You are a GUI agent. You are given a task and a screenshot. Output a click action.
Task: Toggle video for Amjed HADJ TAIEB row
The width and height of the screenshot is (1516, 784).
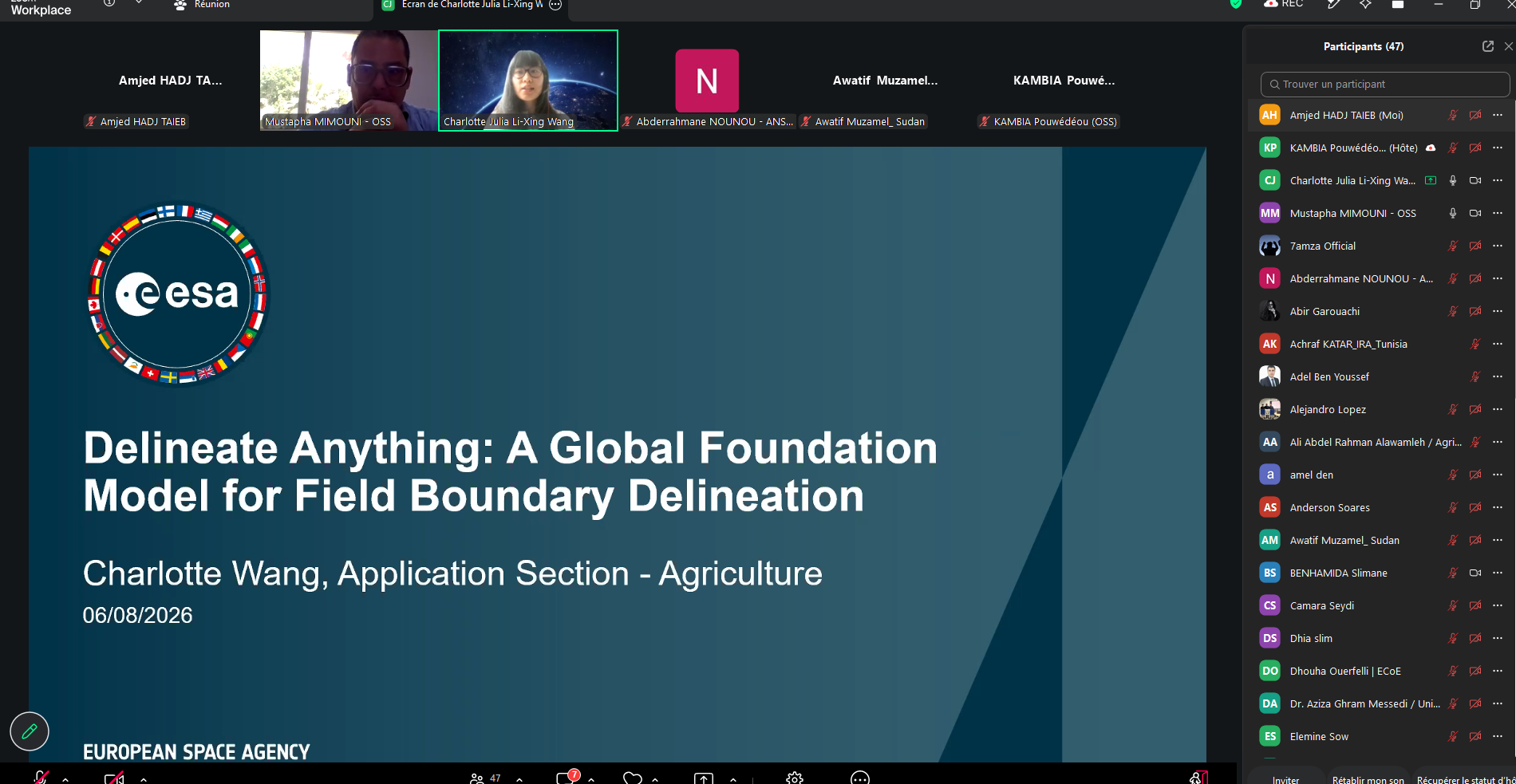pyautogui.click(x=1475, y=115)
